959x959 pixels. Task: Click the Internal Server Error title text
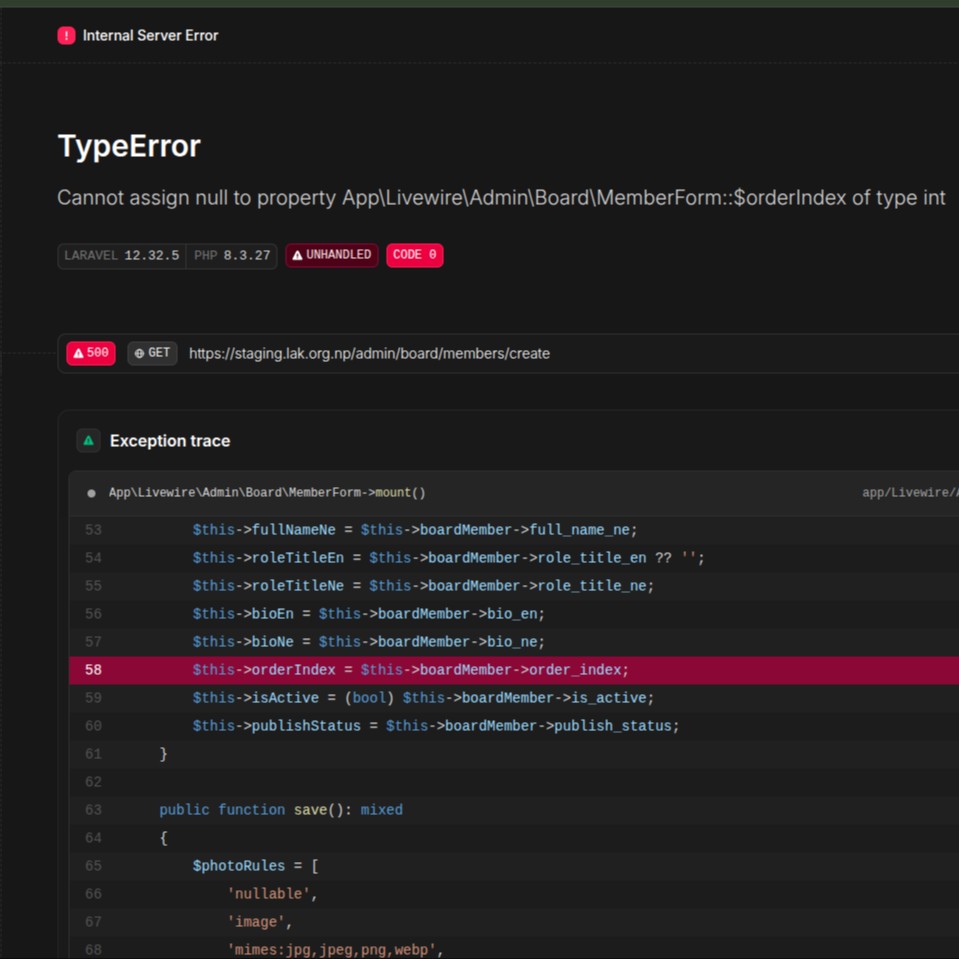150,36
